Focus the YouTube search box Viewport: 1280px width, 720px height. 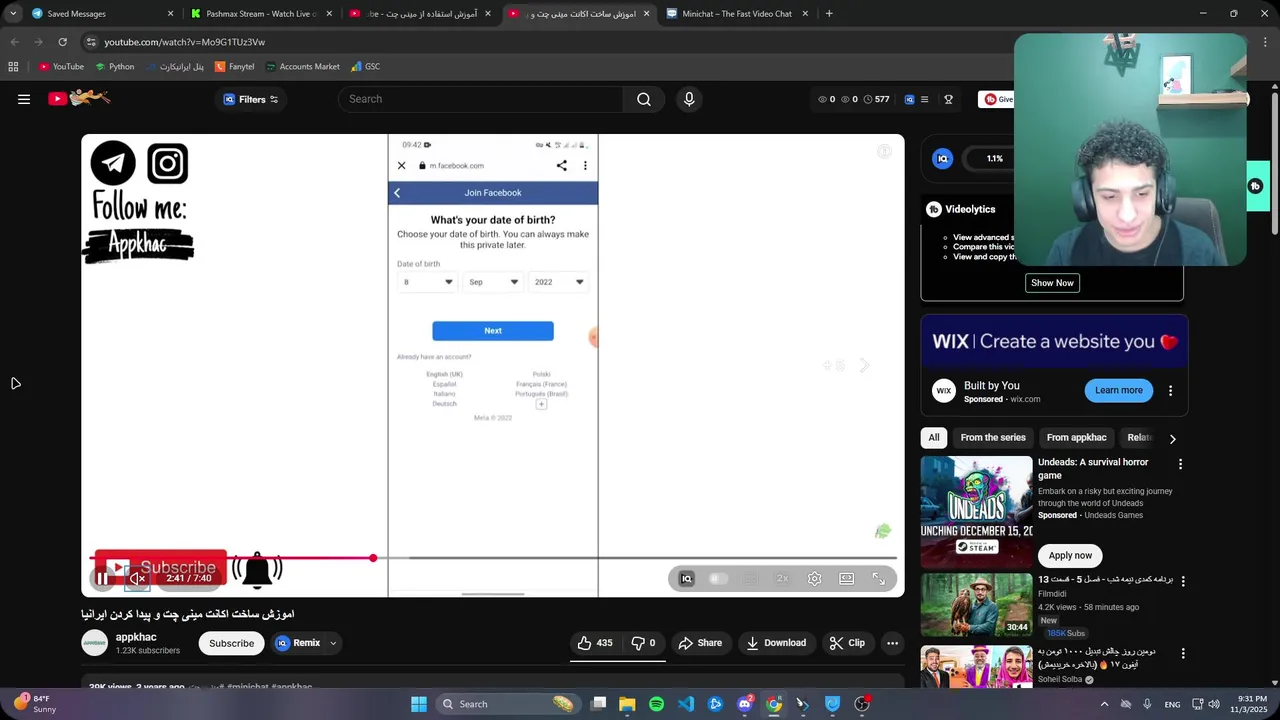pos(480,99)
